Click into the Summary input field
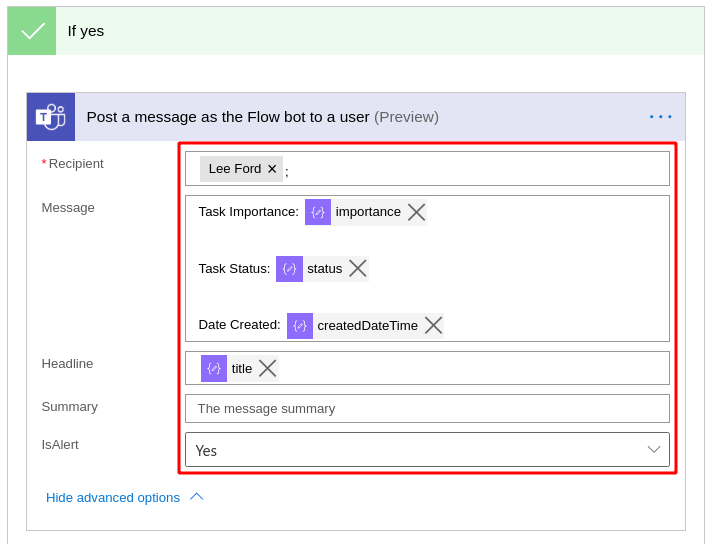Screen dimensions: 714x544 tap(427, 409)
